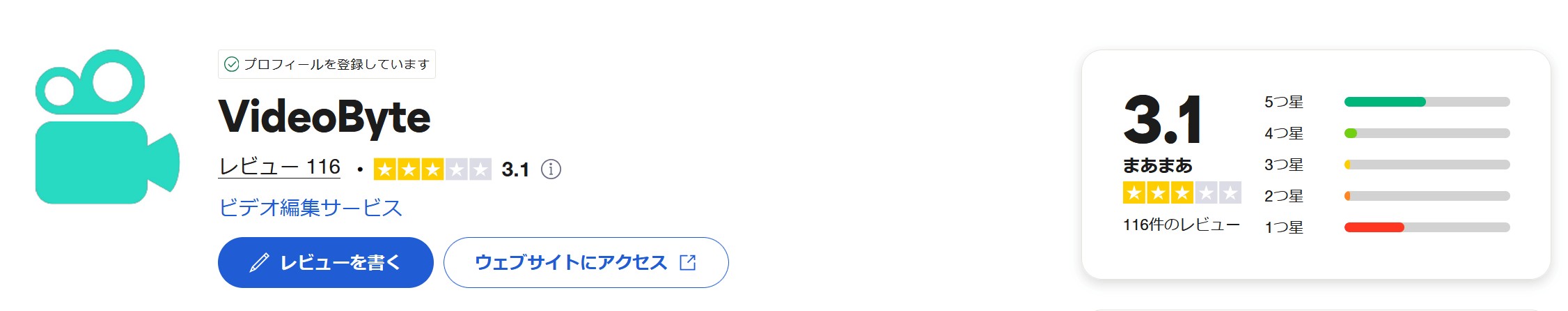Open the レビュー 116 reviews link

tap(279, 167)
